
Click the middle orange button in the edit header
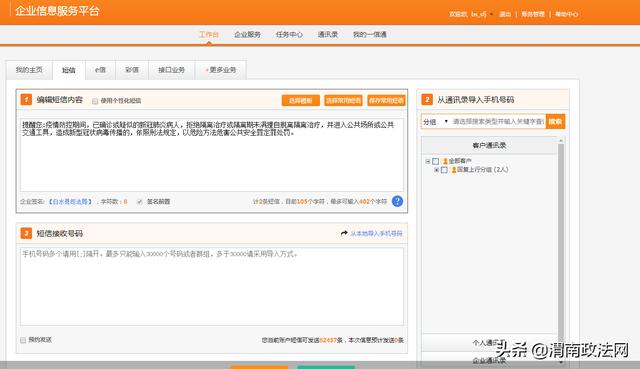tap(343, 100)
